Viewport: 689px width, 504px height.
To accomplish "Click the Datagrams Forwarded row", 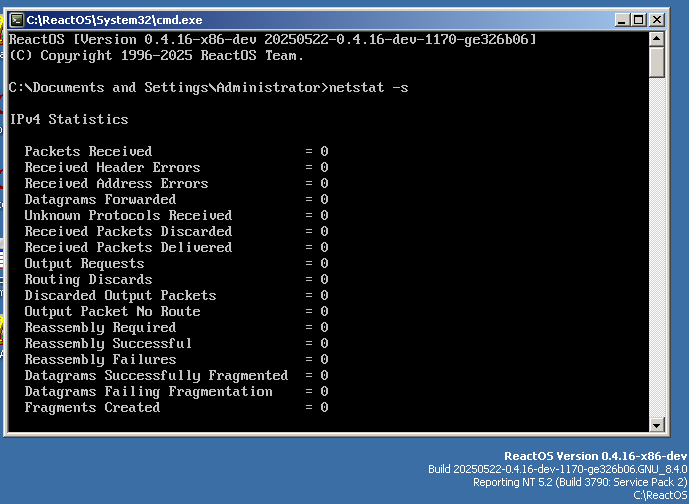I will 176,199.
